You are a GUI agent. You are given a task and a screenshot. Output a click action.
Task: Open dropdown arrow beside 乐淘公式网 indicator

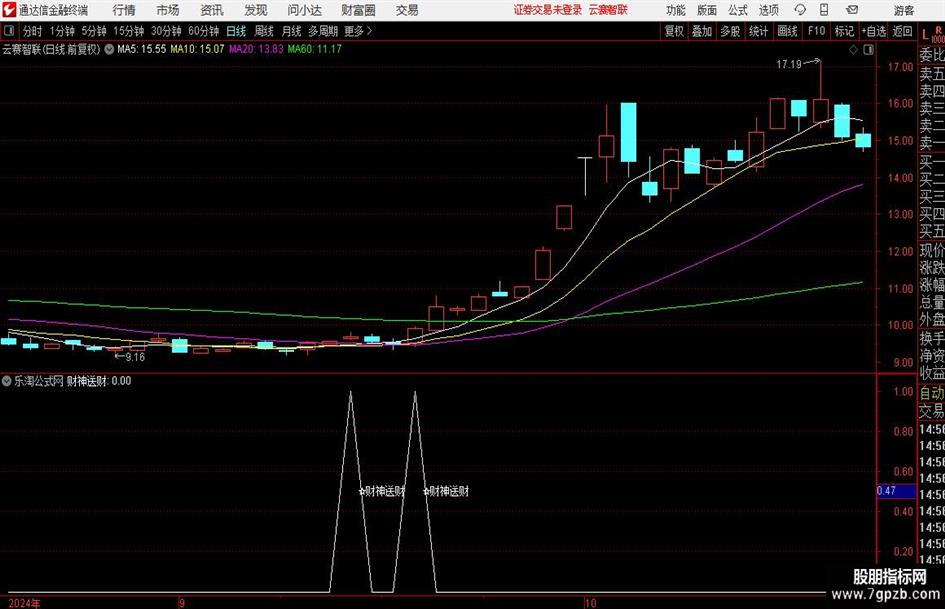pos(7,381)
